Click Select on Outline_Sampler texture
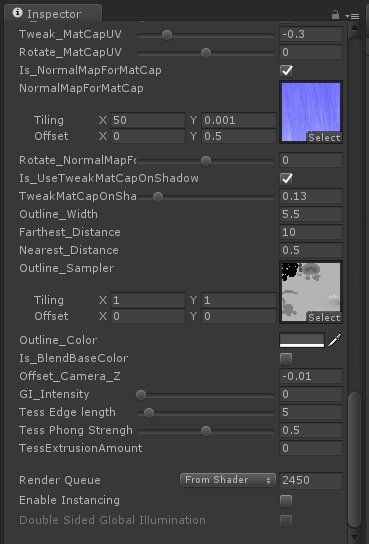 pyautogui.click(x=324, y=317)
